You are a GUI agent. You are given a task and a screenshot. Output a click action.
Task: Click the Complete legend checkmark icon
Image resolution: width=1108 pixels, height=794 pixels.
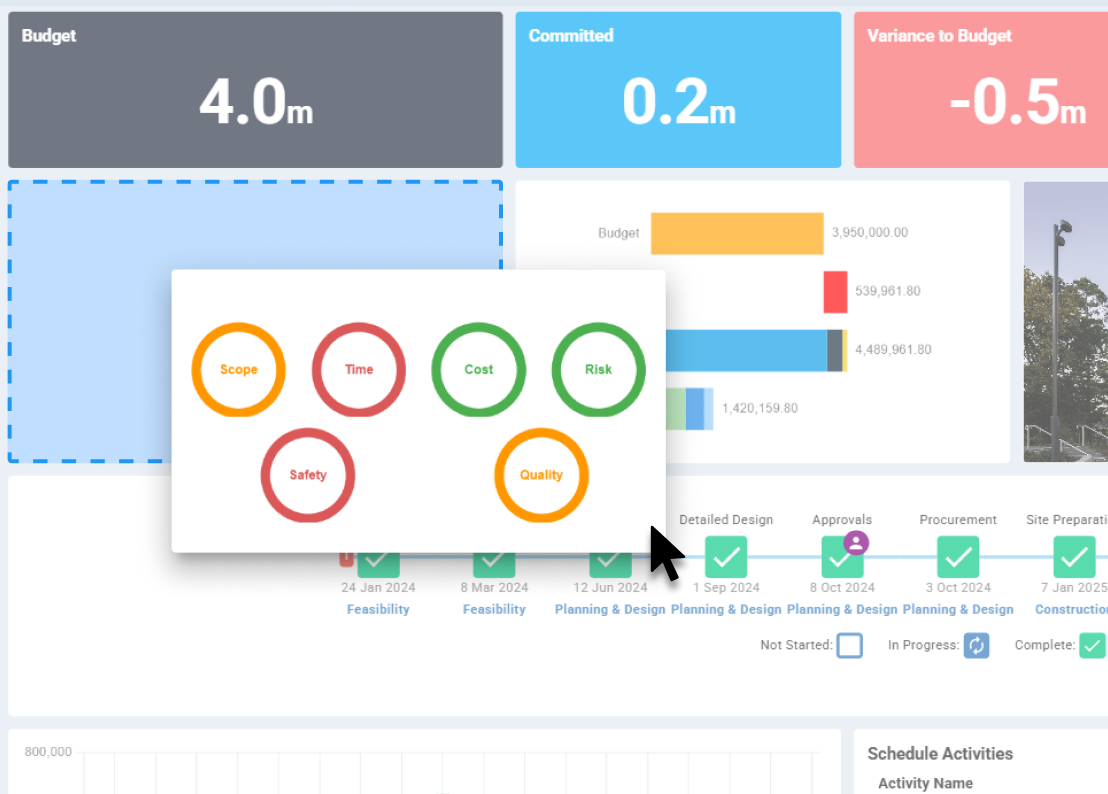[1090, 645]
